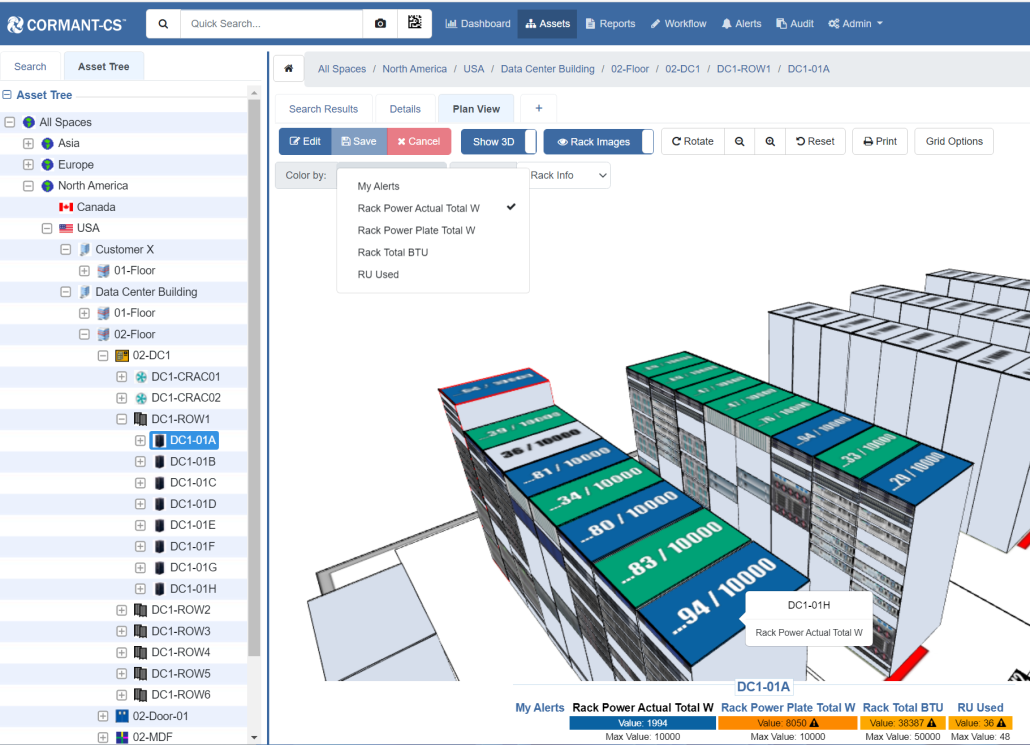The height and width of the screenshot is (745, 1030).
Task: Open Alerts bell in top navigation
Action: tap(741, 24)
